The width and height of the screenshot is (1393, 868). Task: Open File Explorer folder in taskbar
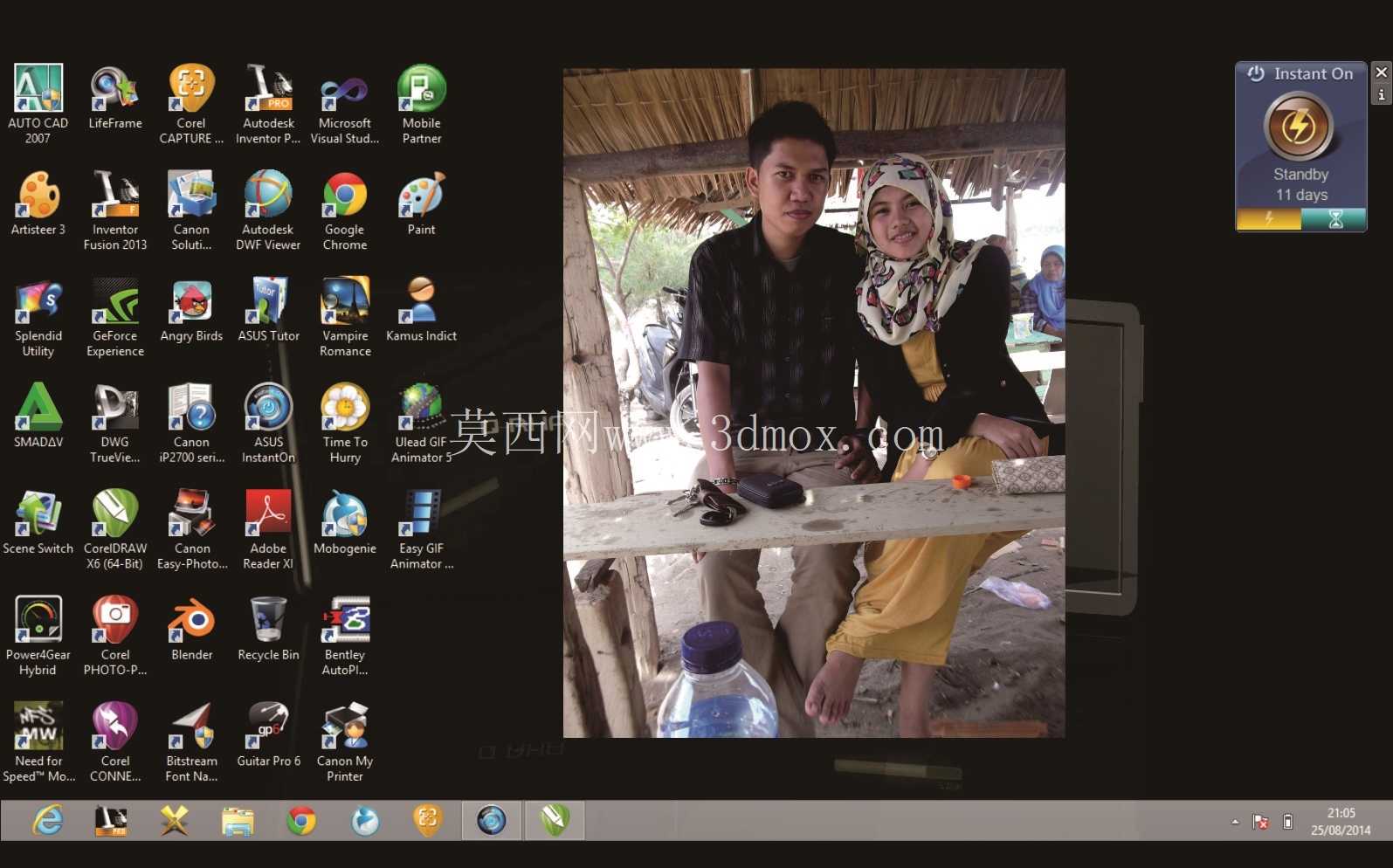[x=238, y=821]
